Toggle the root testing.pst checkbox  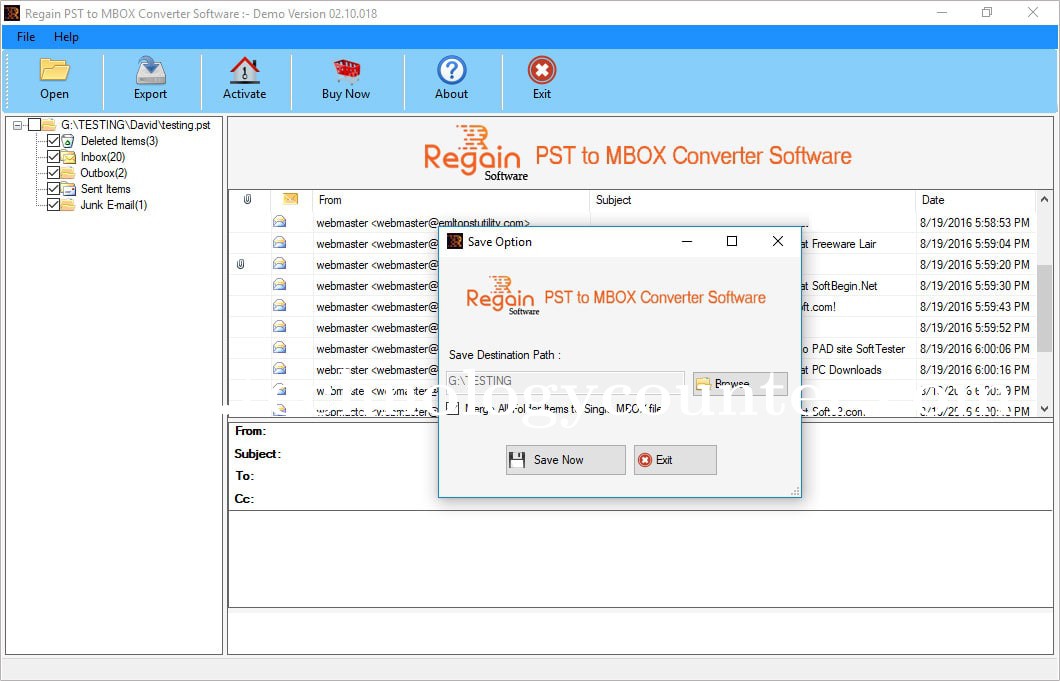(34, 124)
